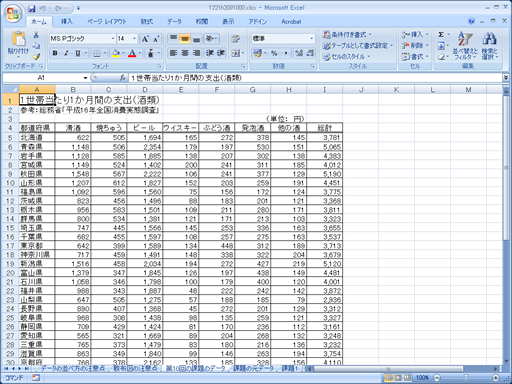Click the yellow fill color button
Viewport: 512px width, 384px height.
pyautogui.click(x=116, y=53)
